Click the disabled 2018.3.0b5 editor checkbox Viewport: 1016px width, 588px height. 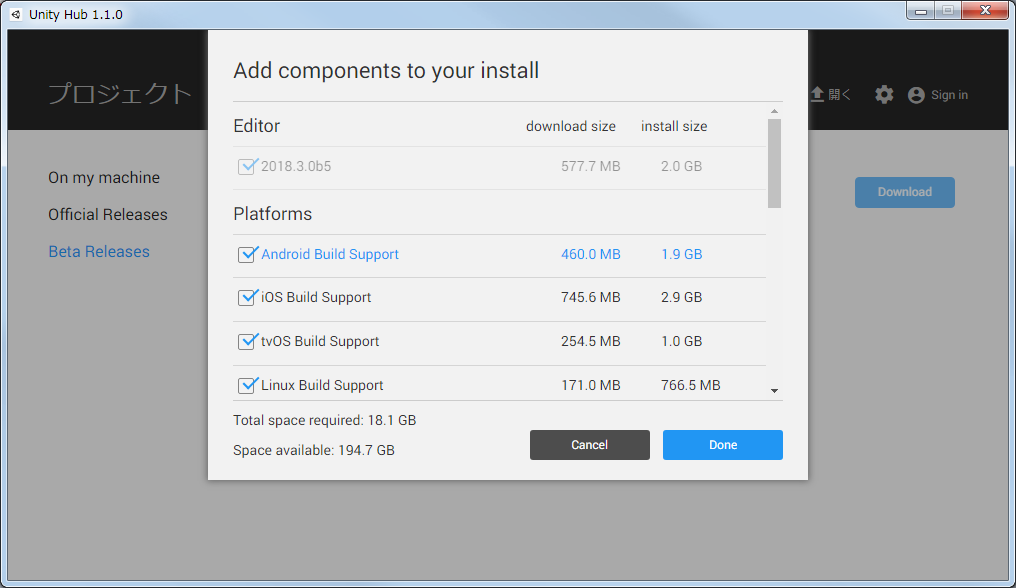click(x=247, y=166)
